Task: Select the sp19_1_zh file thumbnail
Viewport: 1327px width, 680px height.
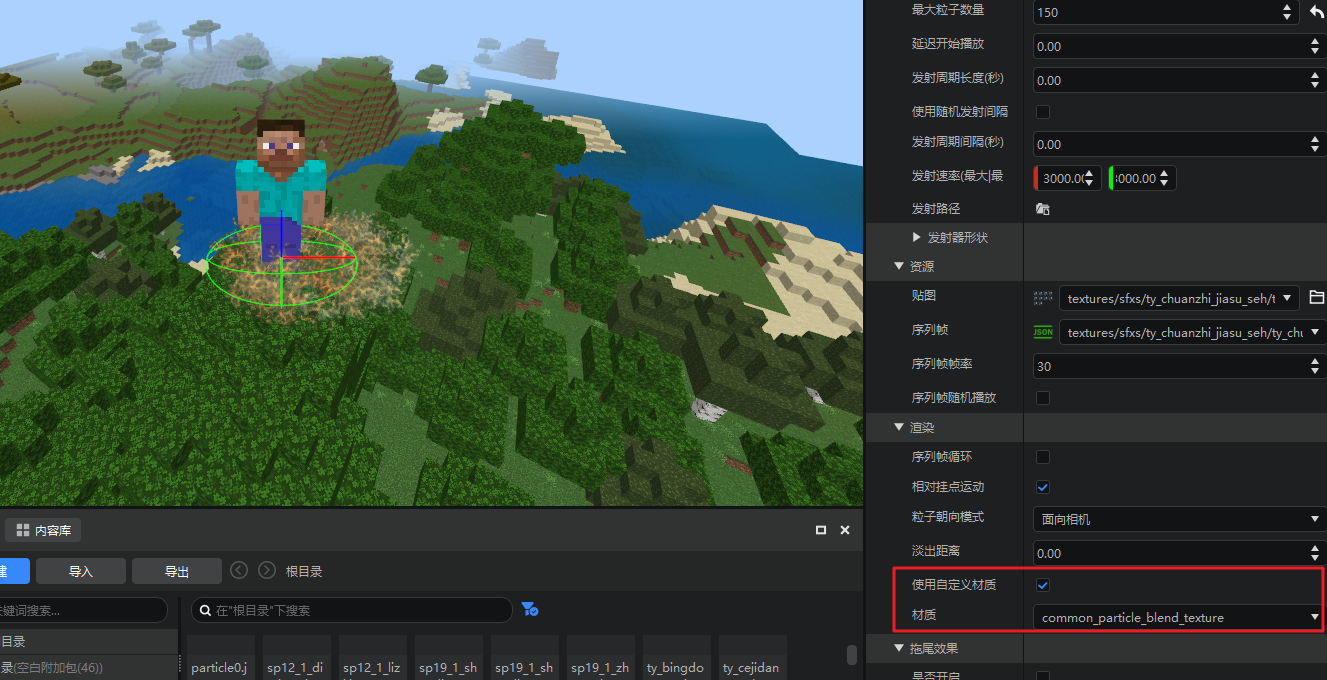Action: pos(601,658)
